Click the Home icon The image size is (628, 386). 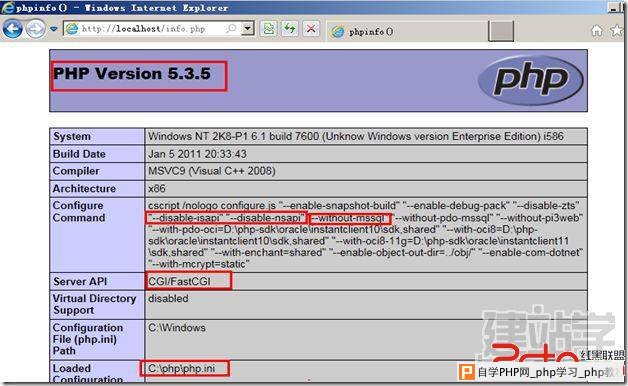(597, 30)
